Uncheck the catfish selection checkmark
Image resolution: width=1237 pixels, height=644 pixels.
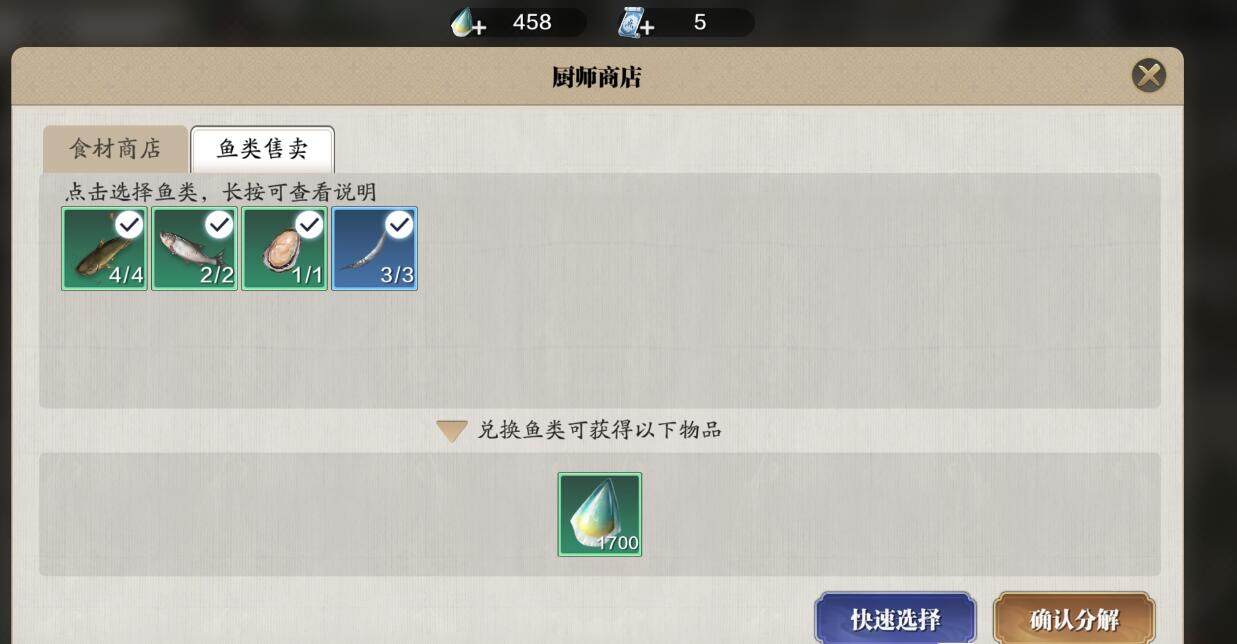point(129,225)
